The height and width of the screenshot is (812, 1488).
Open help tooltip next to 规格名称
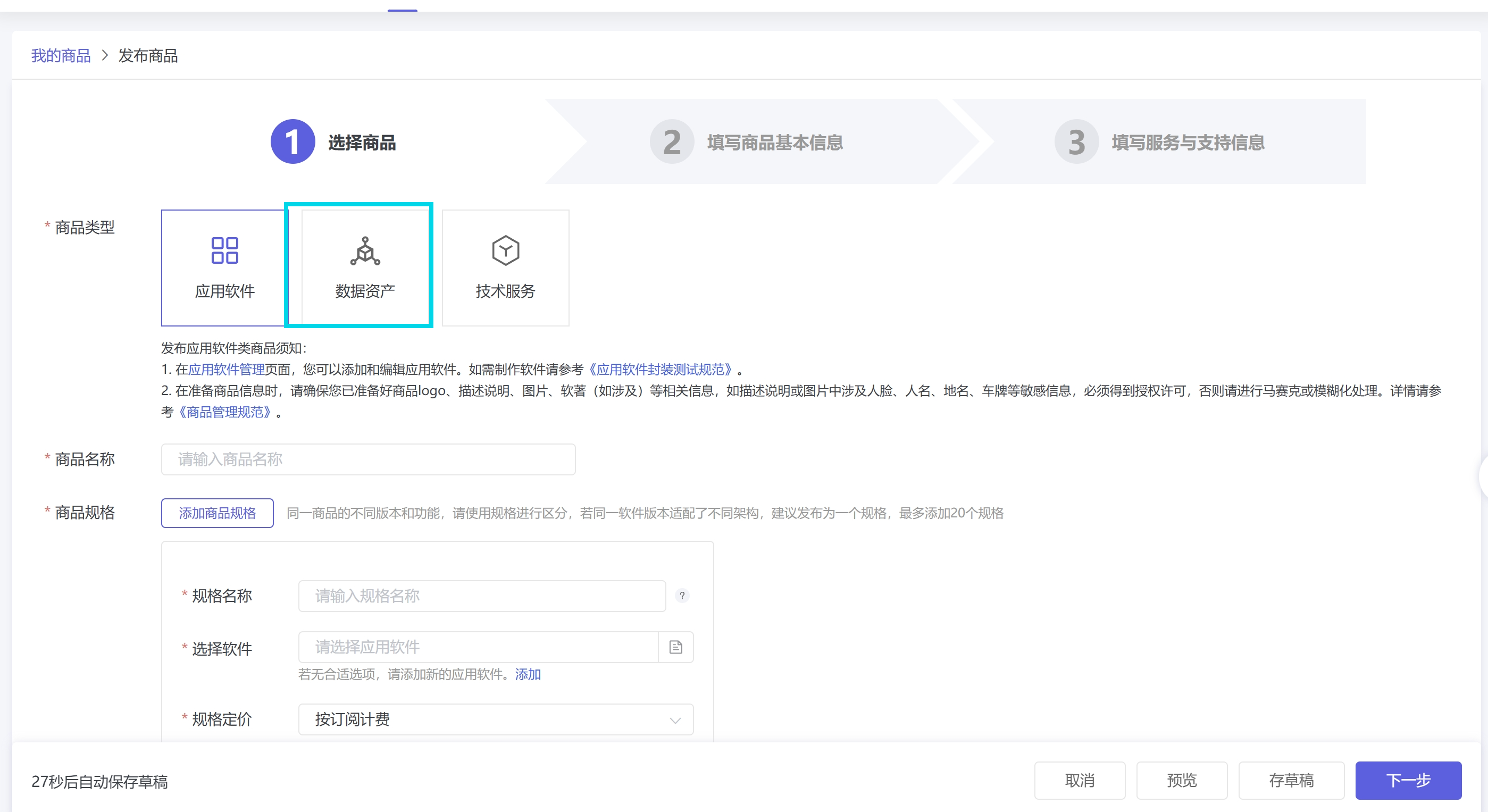click(x=682, y=596)
